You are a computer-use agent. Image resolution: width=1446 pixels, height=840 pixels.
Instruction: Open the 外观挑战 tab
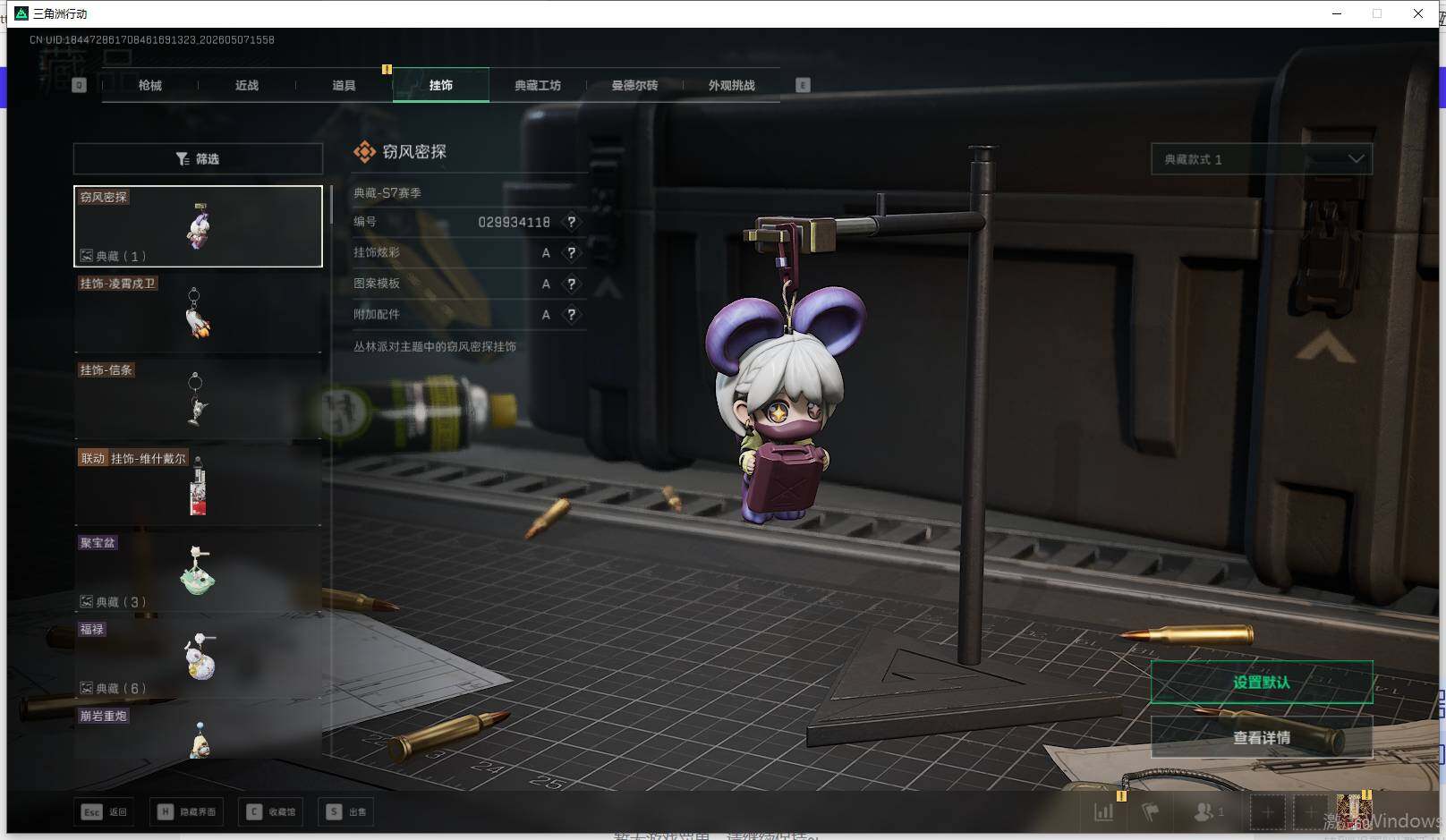(x=732, y=85)
